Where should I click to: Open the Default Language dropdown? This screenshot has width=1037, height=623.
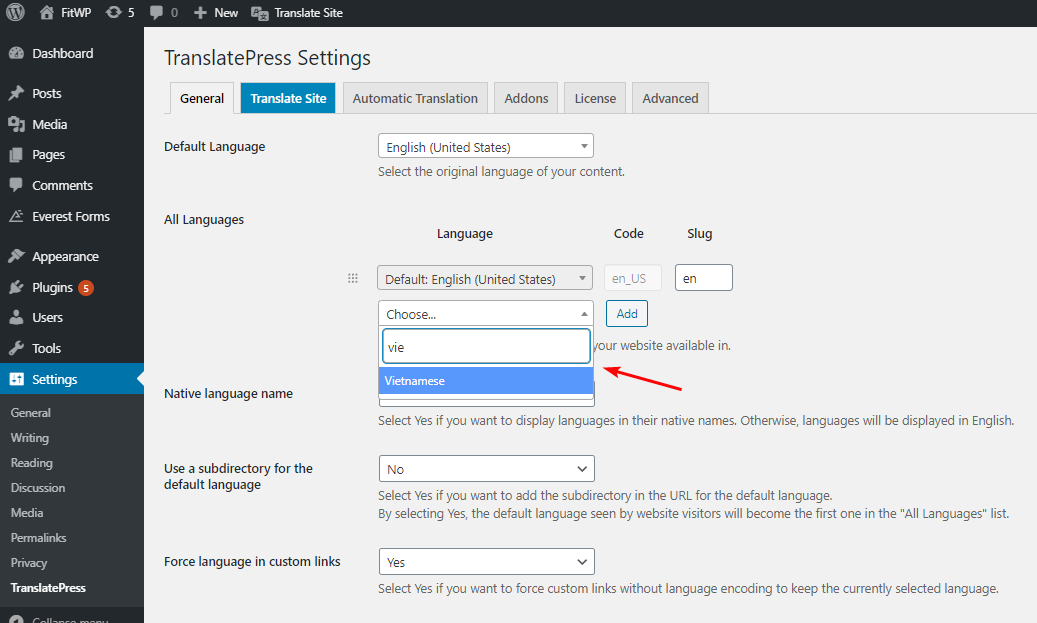[x=485, y=147]
